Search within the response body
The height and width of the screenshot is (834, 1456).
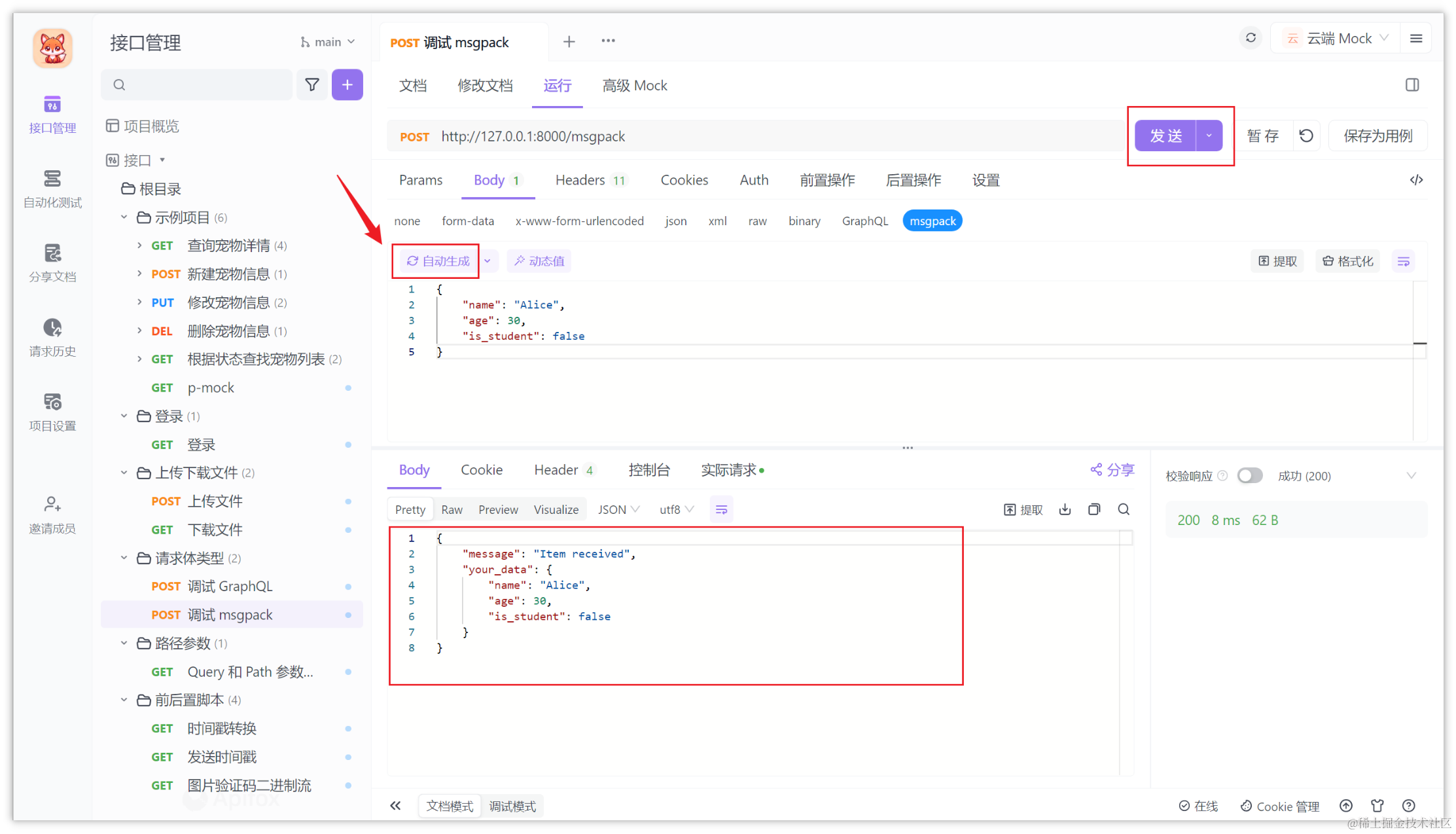(1124, 509)
